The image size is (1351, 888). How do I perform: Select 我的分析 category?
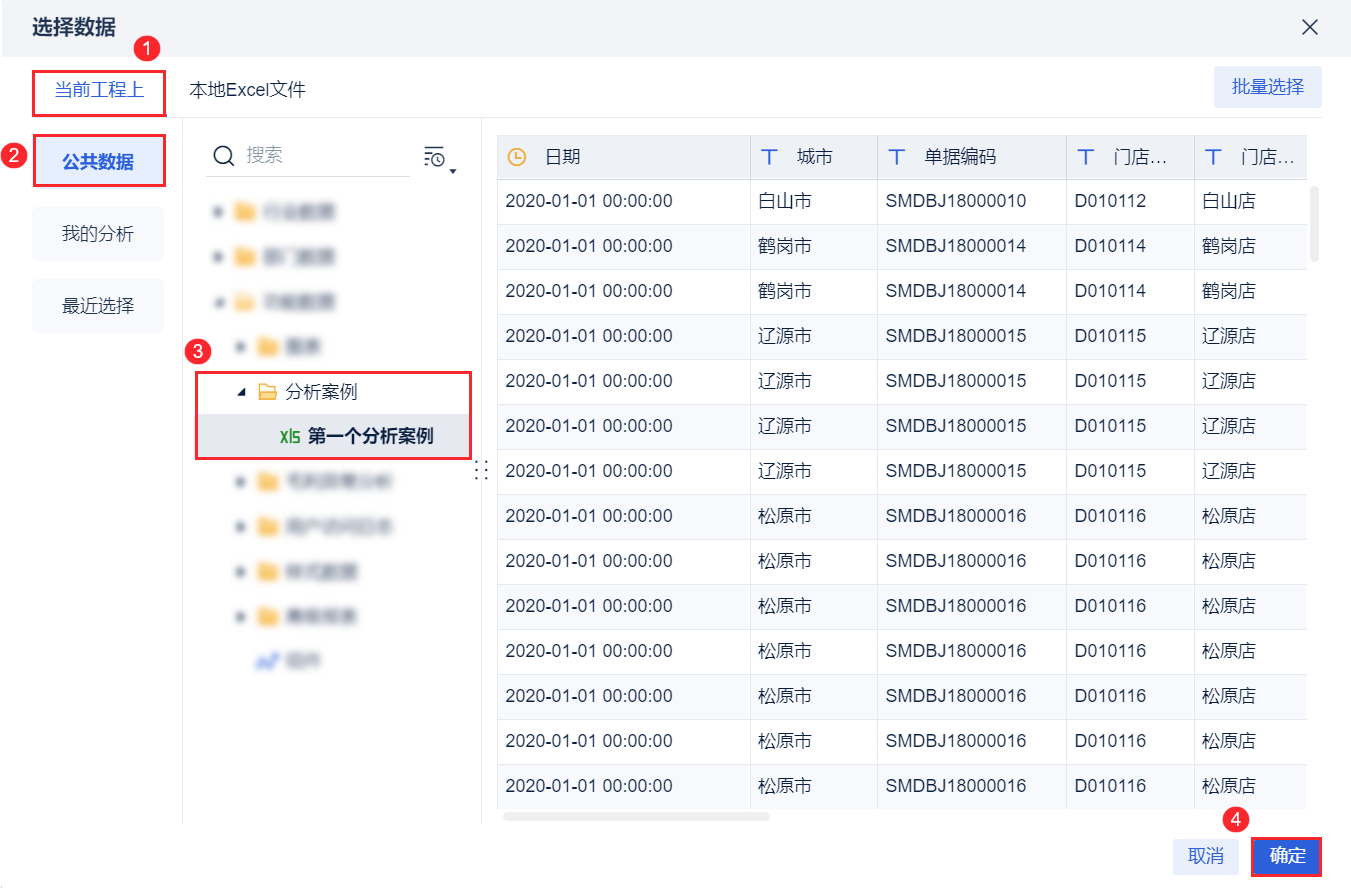(x=98, y=234)
